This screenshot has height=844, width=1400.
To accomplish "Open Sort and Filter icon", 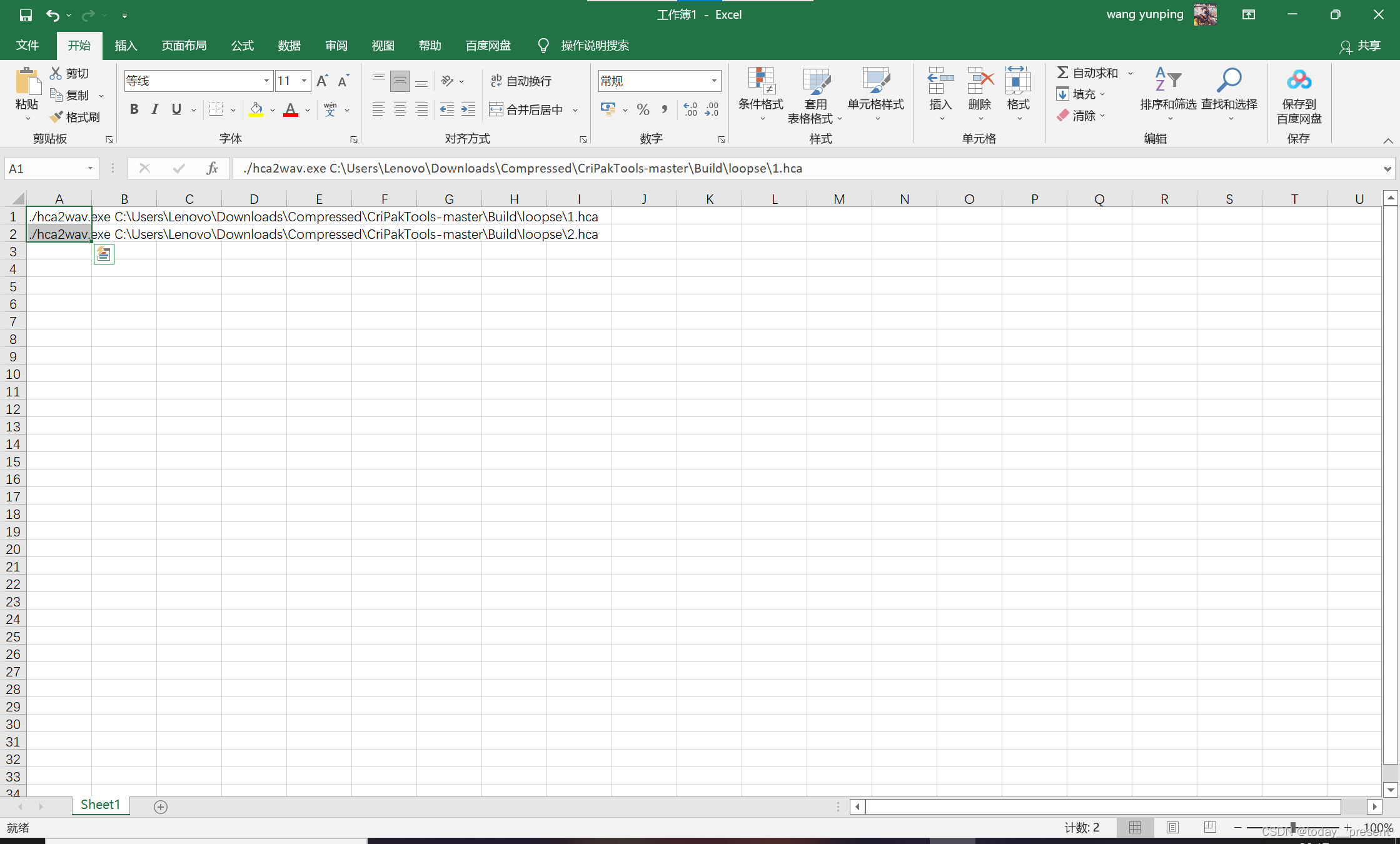I will point(1167,81).
